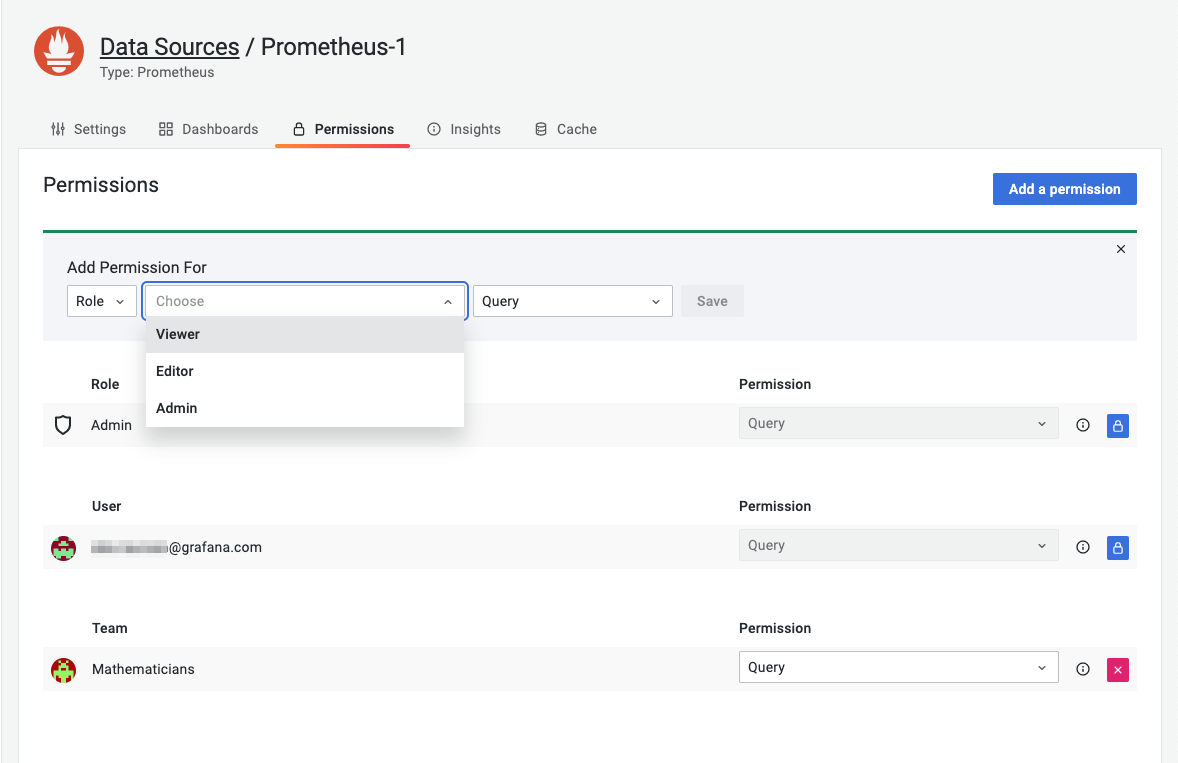This screenshot has height=763, width=1178.
Task: Close the Add Permission For panel
Action: tap(1120, 249)
